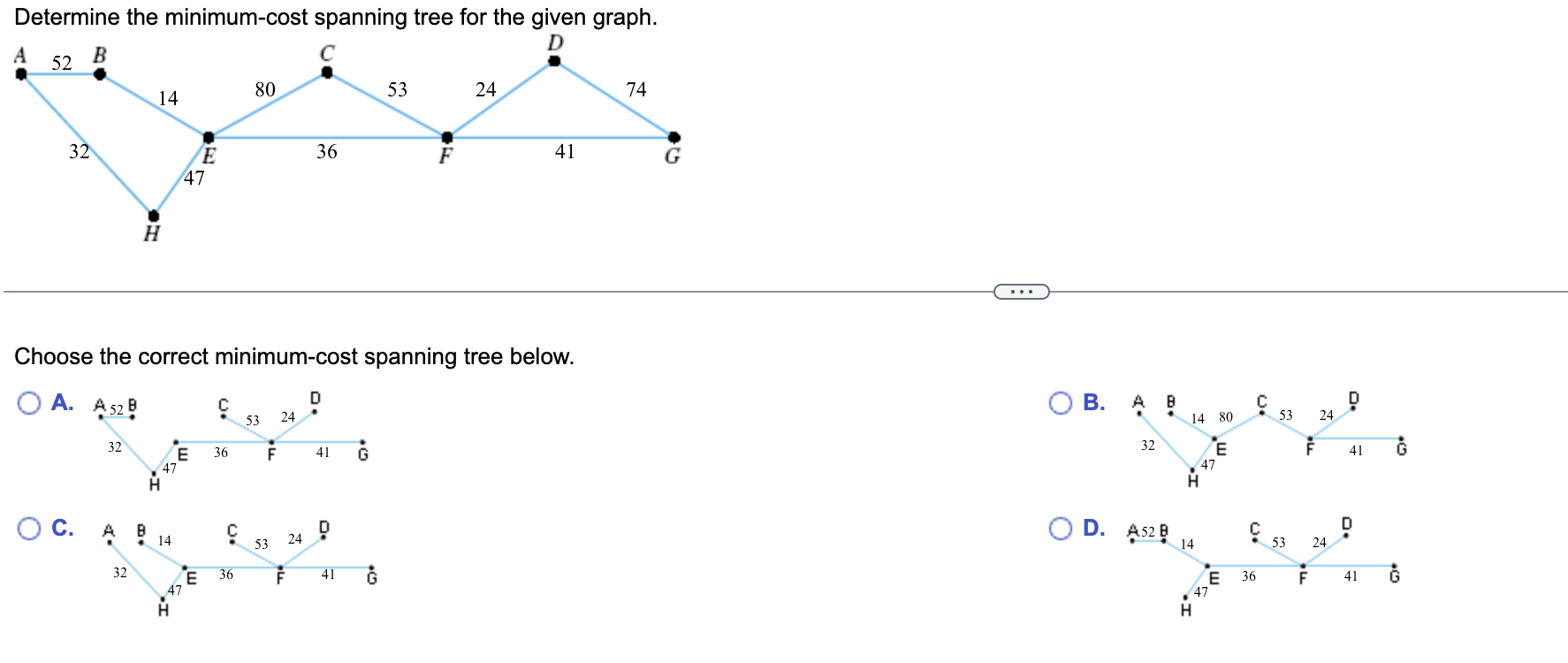The image size is (1568, 663).
Task: Select answer choice A radio button
Action: (x=30, y=405)
